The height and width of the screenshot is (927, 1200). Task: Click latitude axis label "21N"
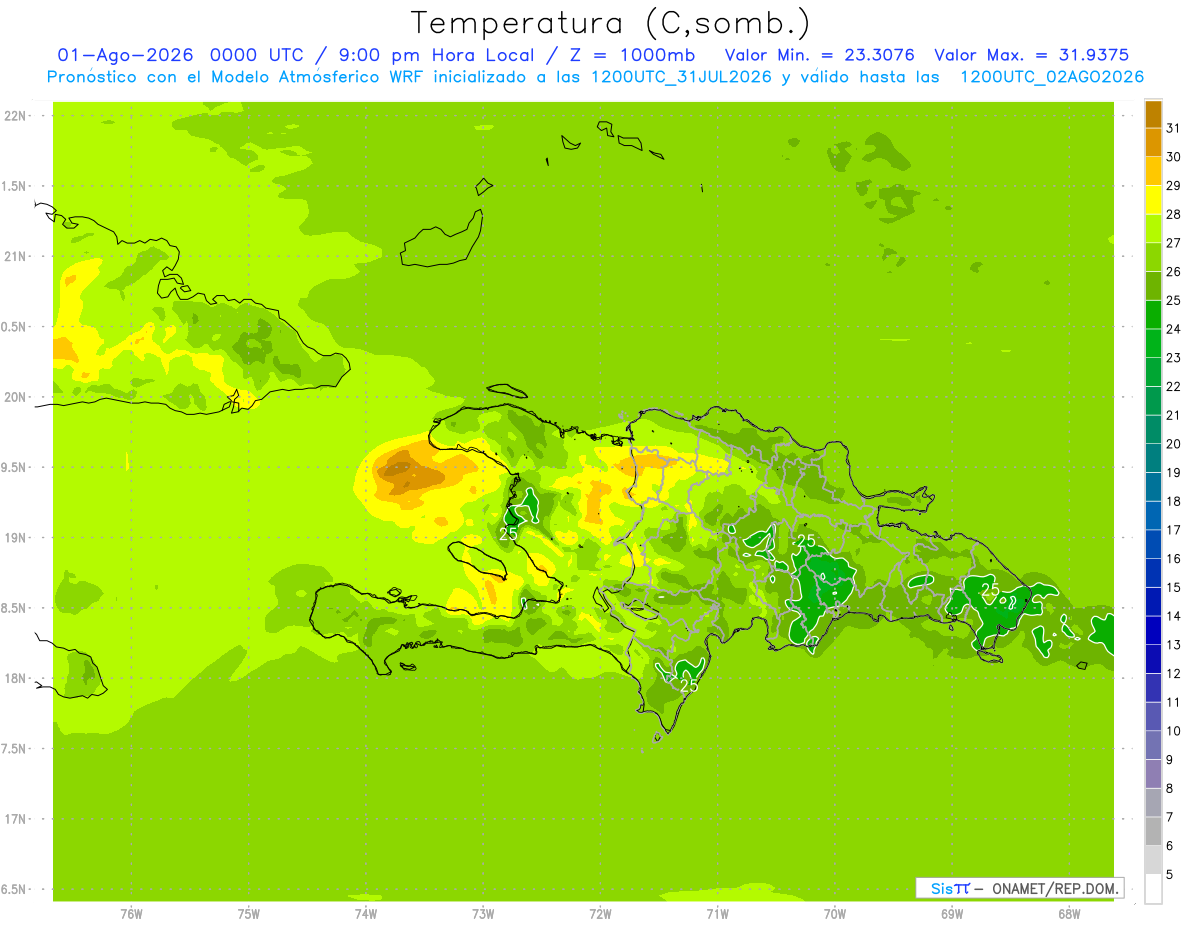[15, 257]
